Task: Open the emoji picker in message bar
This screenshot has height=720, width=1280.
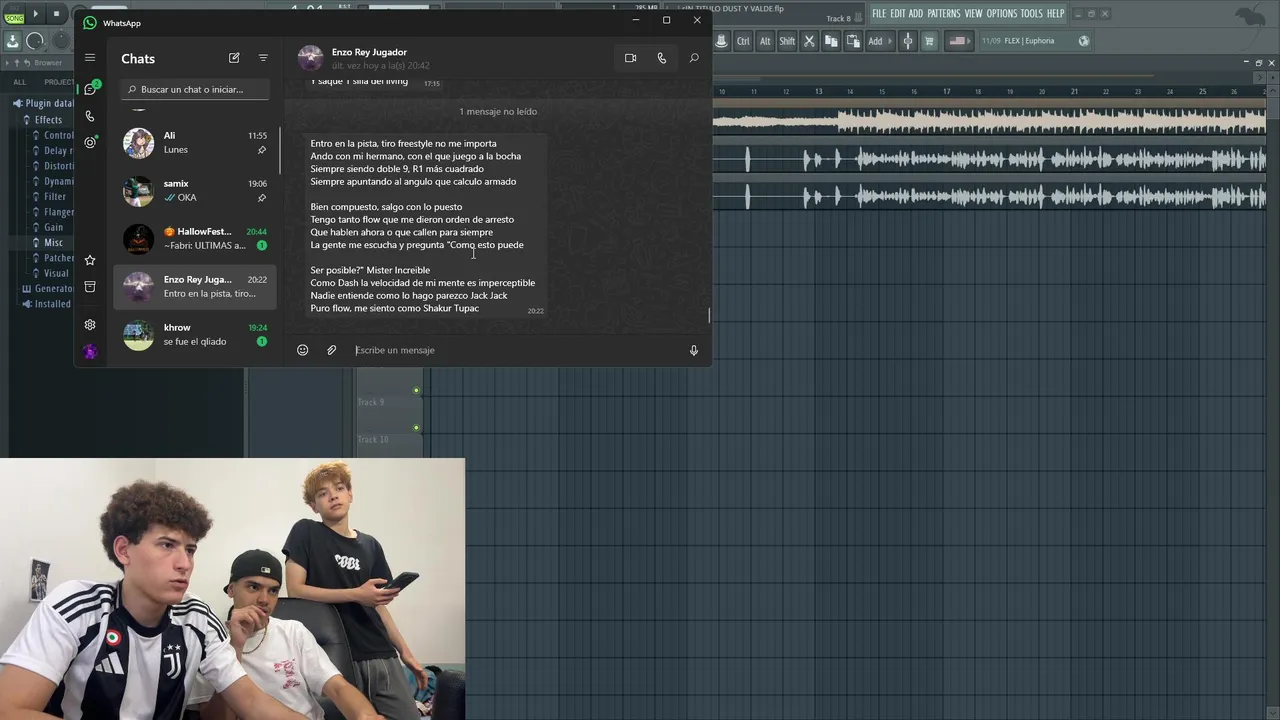Action: pyautogui.click(x=302, y=350)
